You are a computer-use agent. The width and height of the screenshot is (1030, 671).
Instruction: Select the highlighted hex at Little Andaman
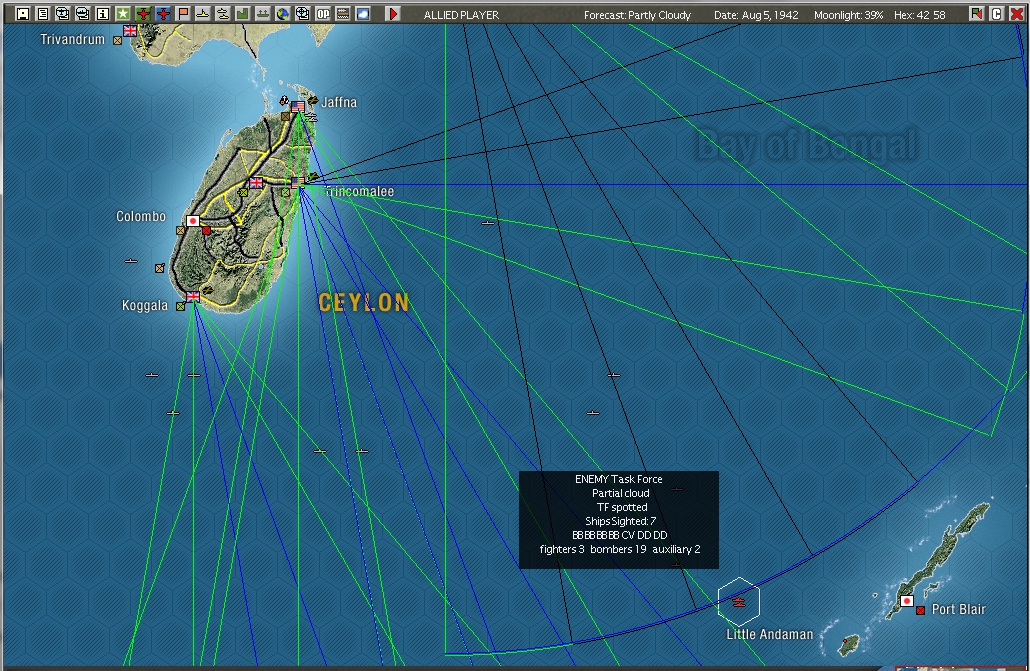(x=739, y=601)
